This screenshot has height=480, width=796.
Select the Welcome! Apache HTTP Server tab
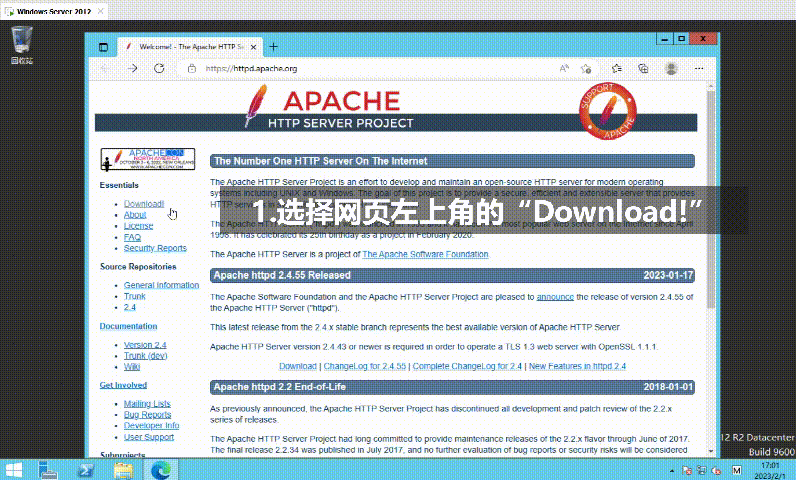tap(190, 47)
